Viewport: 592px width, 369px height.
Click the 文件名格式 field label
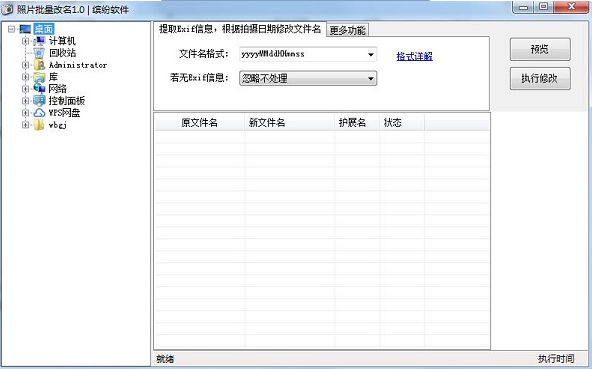click(x=204, y=54)
